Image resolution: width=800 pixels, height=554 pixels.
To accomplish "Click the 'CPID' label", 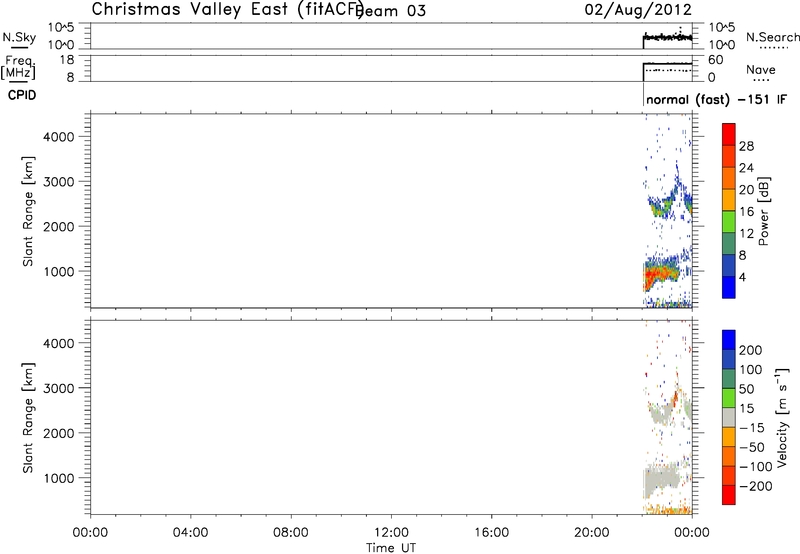I will click(22, 95).
